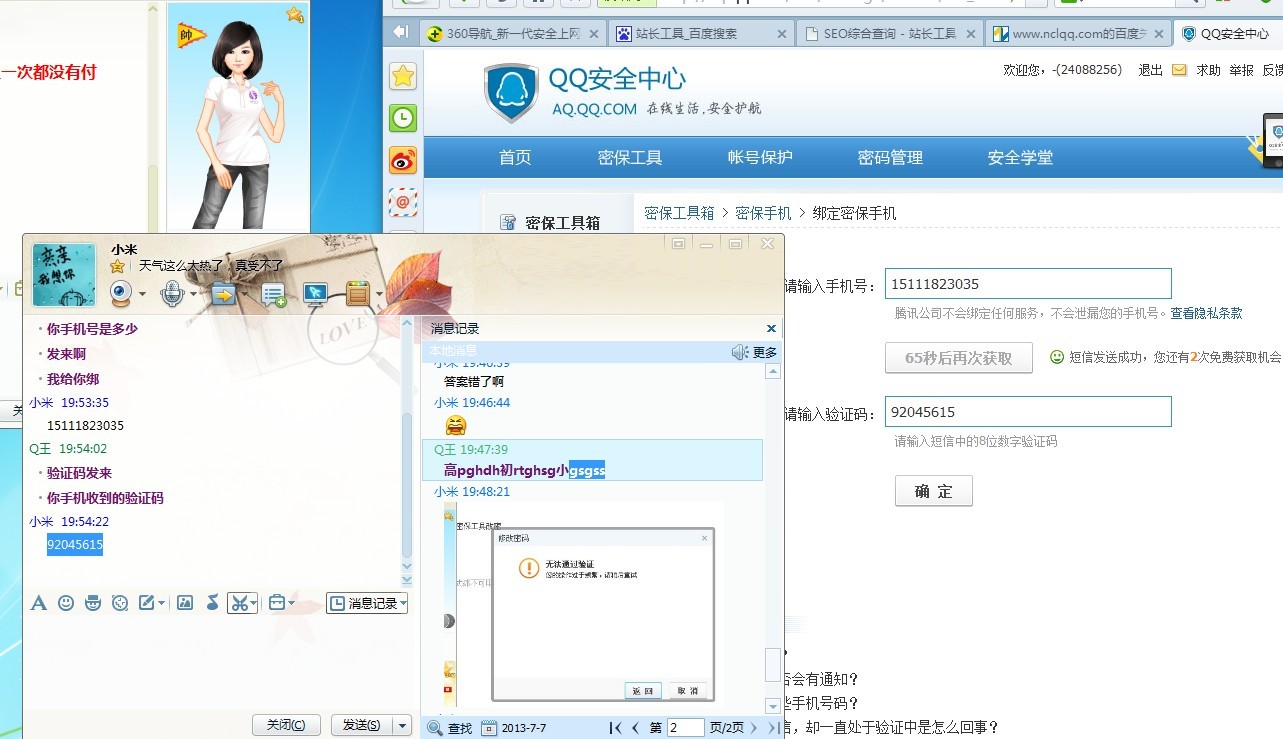This screenshot has height=739, width=1283.
Task: Open 更多 in message history header
Action: 765,352
